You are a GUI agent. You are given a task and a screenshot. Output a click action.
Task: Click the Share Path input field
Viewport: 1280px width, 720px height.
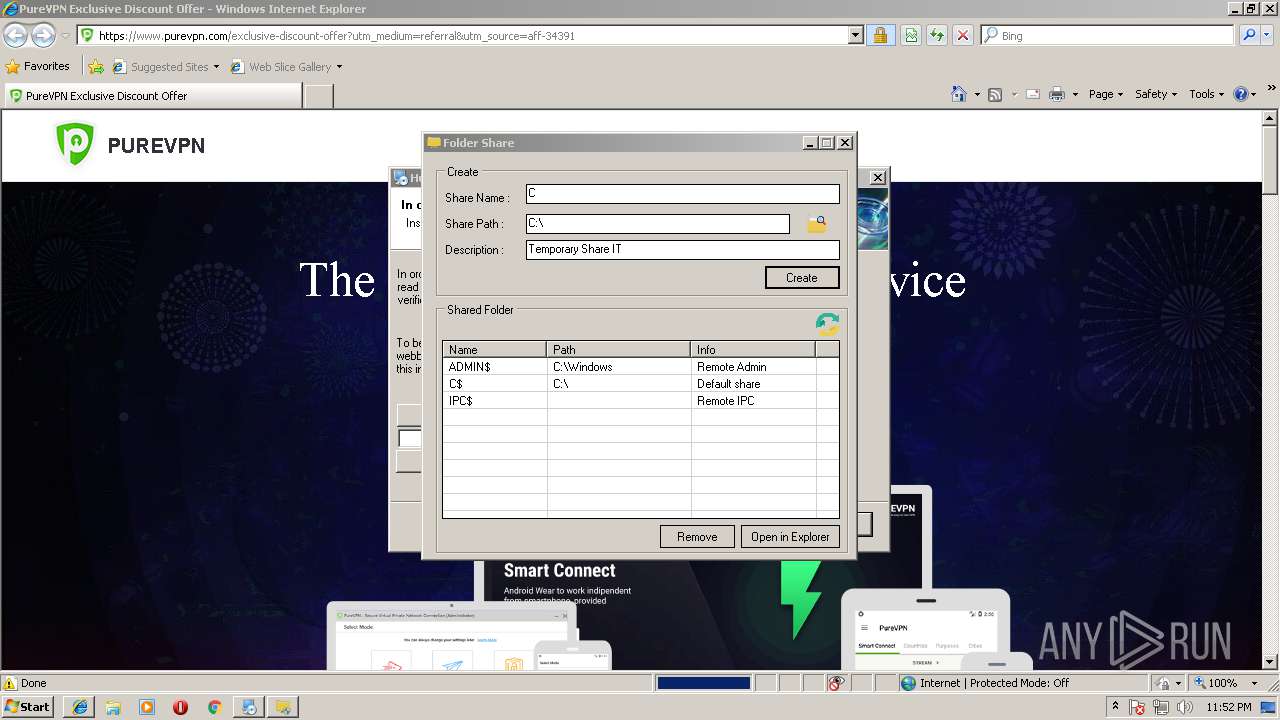point(658,224)
